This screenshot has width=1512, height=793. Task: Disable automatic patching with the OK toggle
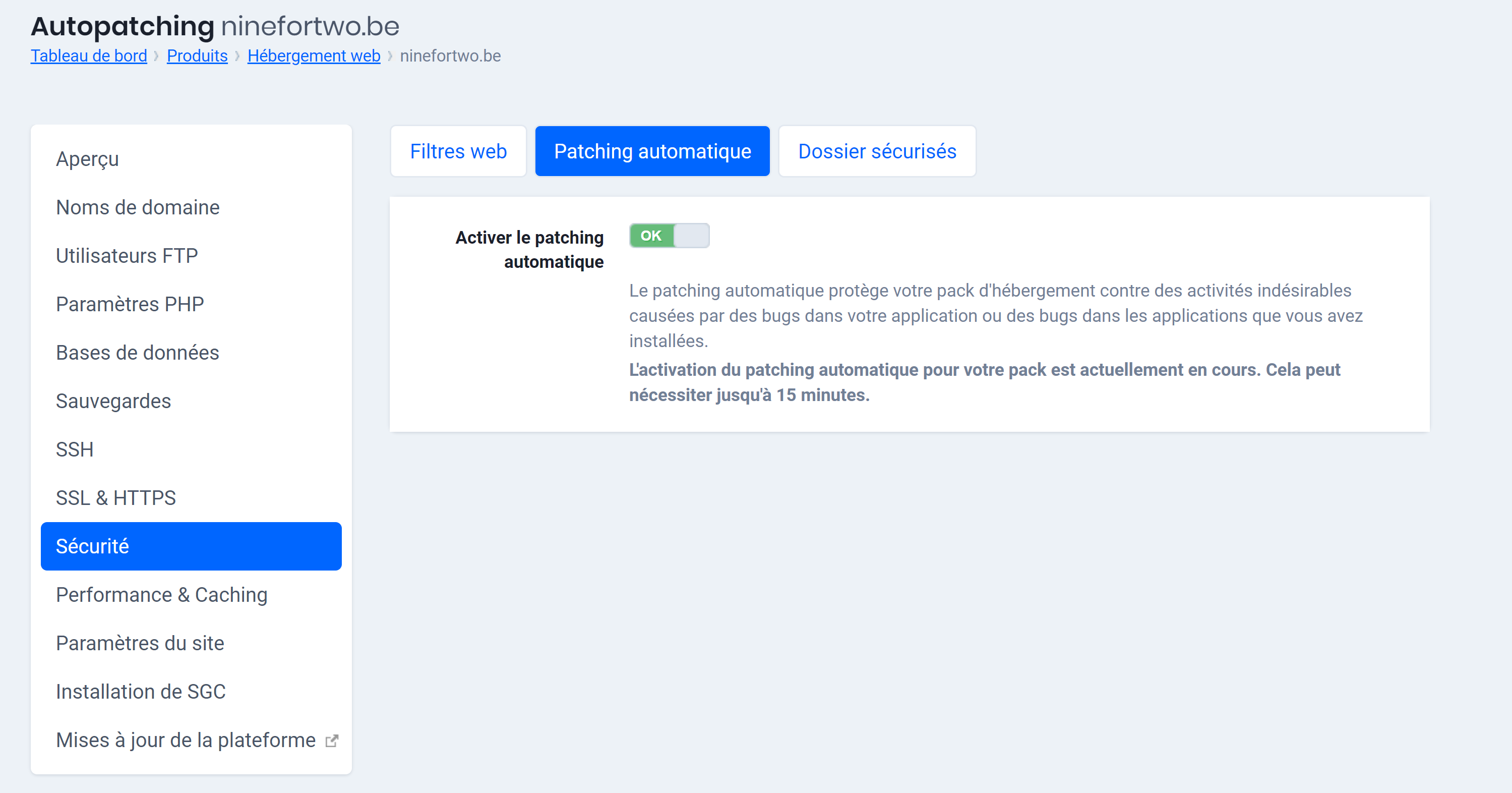point(669,236)
